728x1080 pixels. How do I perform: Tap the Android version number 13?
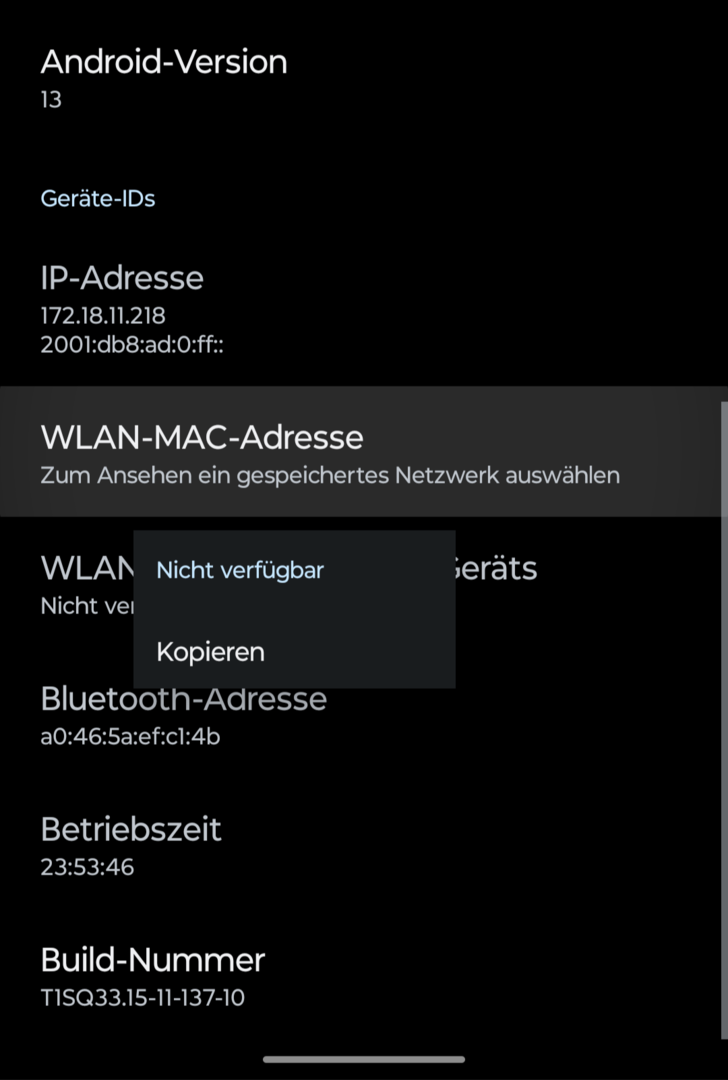click(51, 99)
